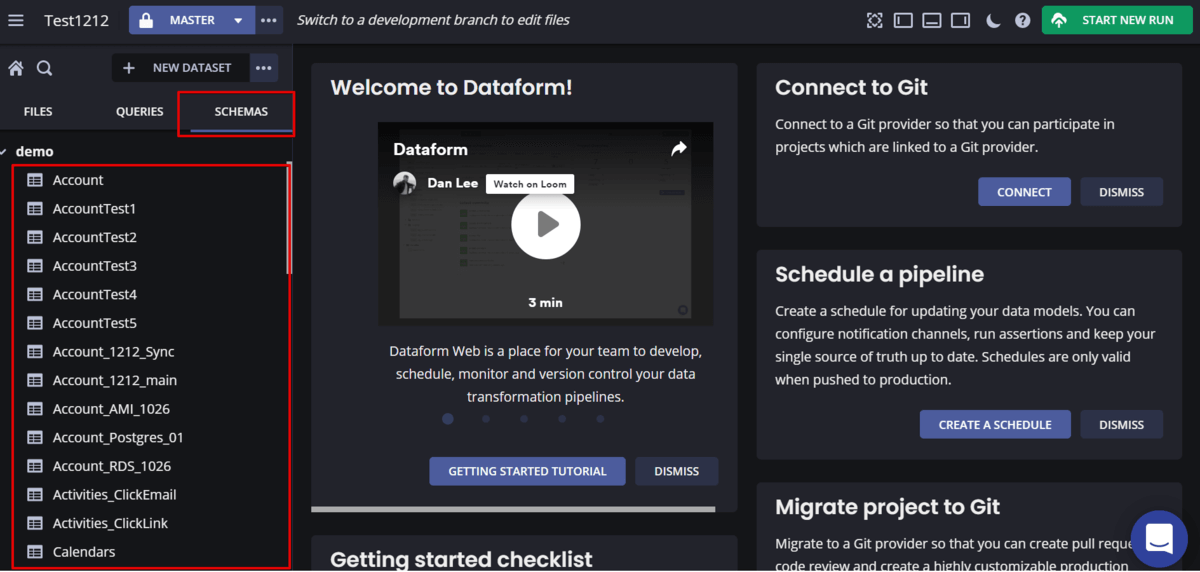Viewport: 1200px width, 572px height.
Task: Open the help question mark icon
Action: coord(1022,21)
